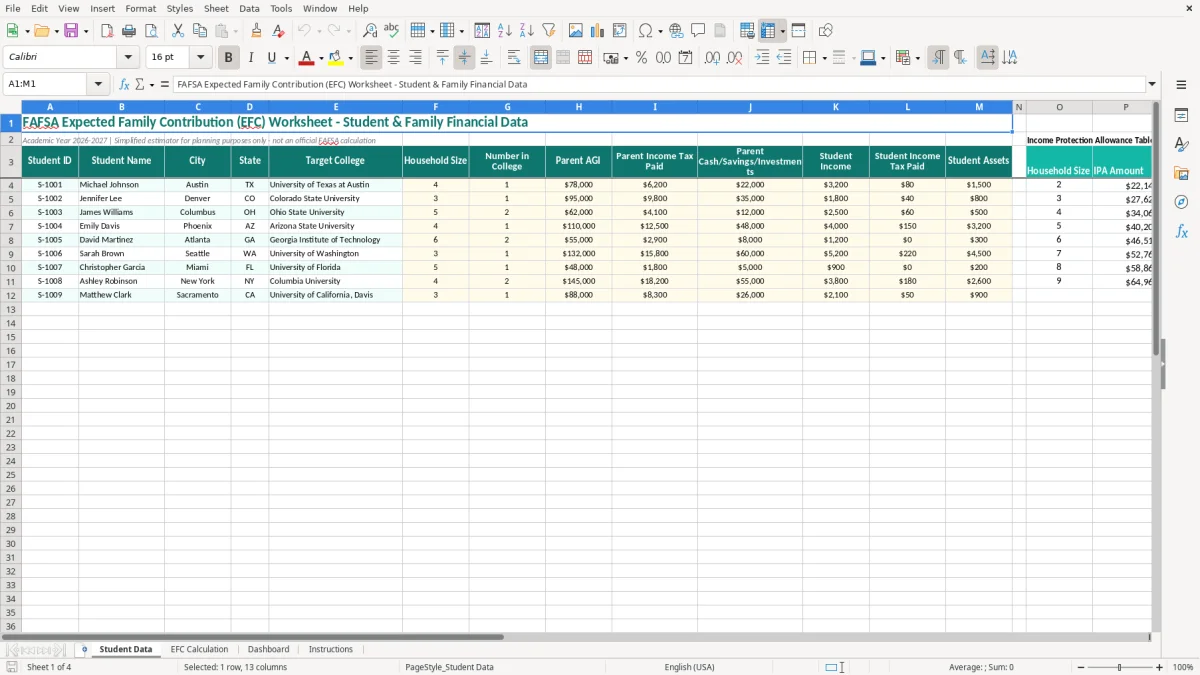Open the borders dropdown arrow
Viewport: 1200px width, 675px height.
pos(824,58)
